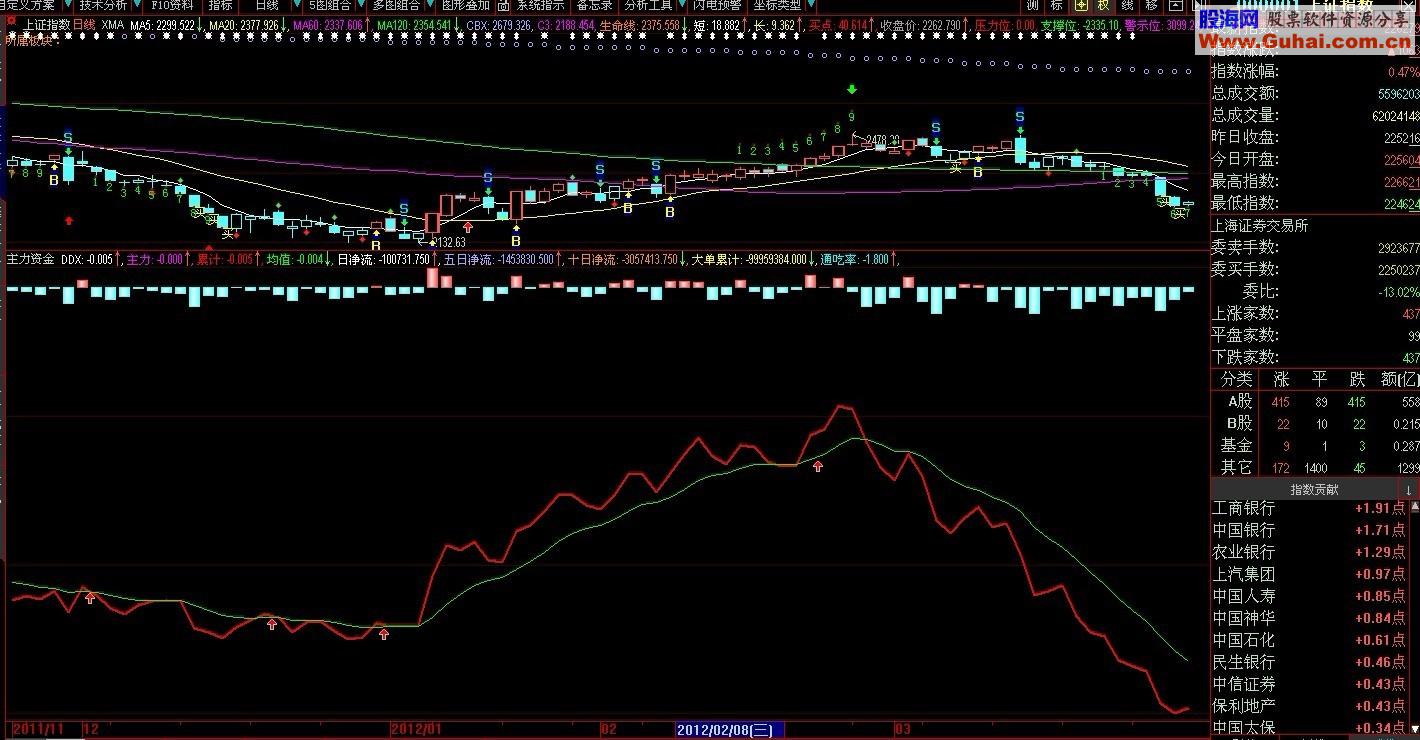This screenshot has width=1420, height=740.
Task: Open the F10资料 dropdown menu
Action: [x=172, y=5]
